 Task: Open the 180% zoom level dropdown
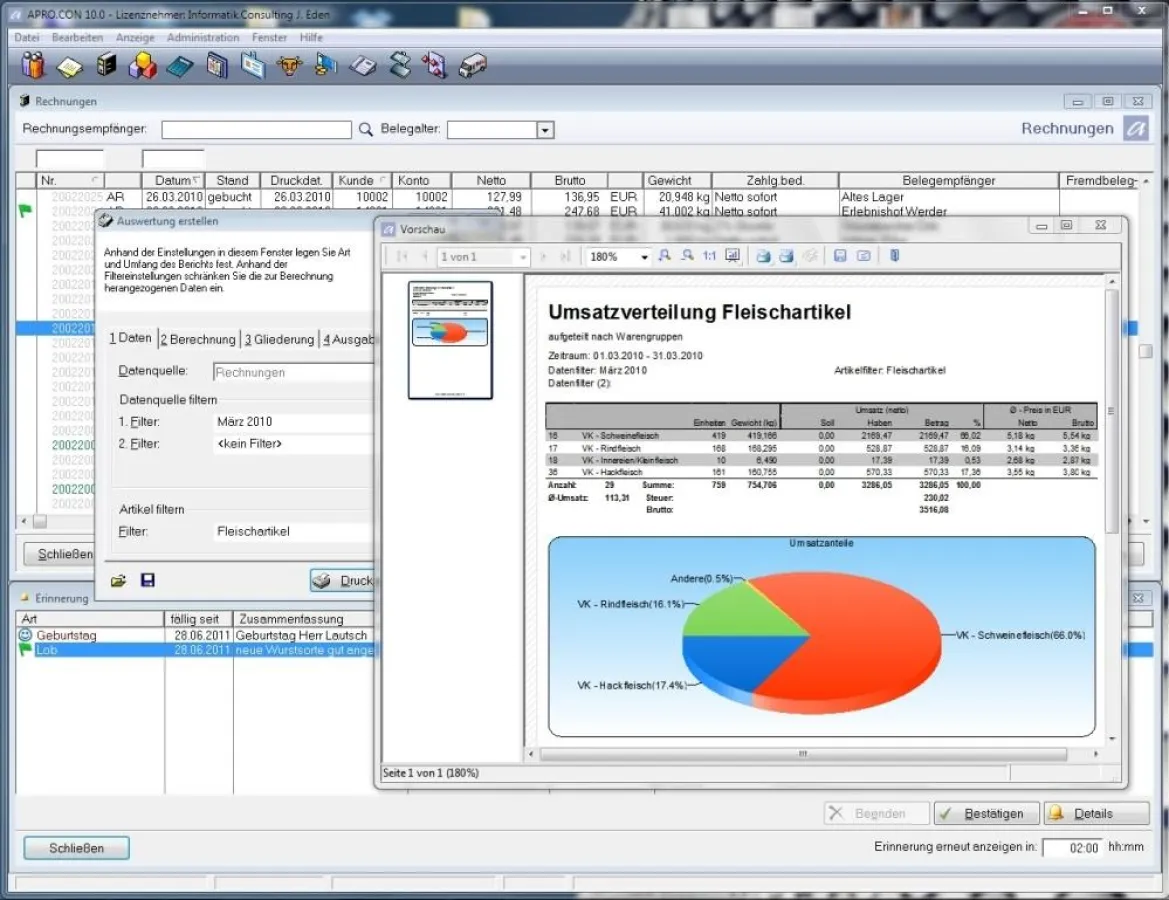[x=644, y=257]
